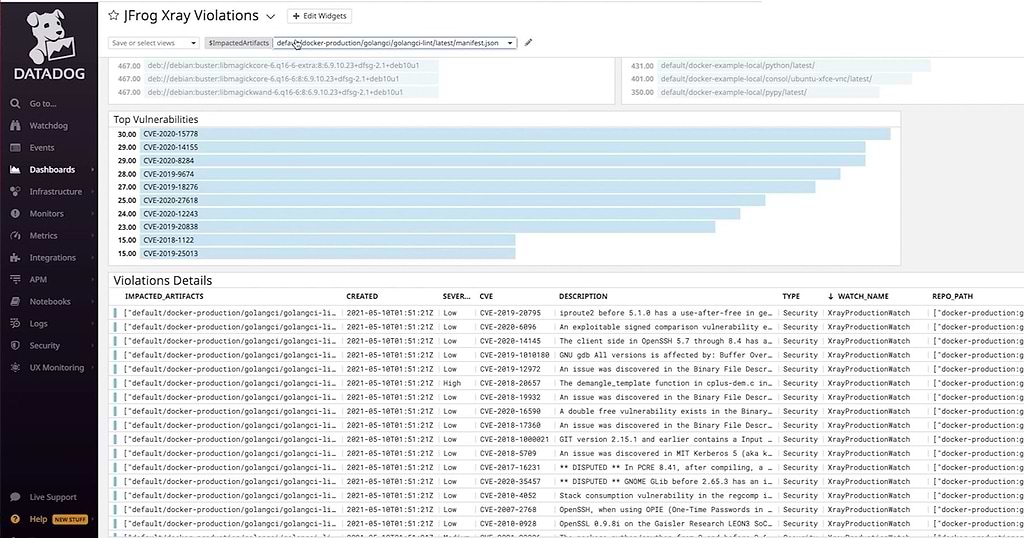Click the CREATED column header
The width and height of the screenshot is (1024, 538).
tap(362, 296)
